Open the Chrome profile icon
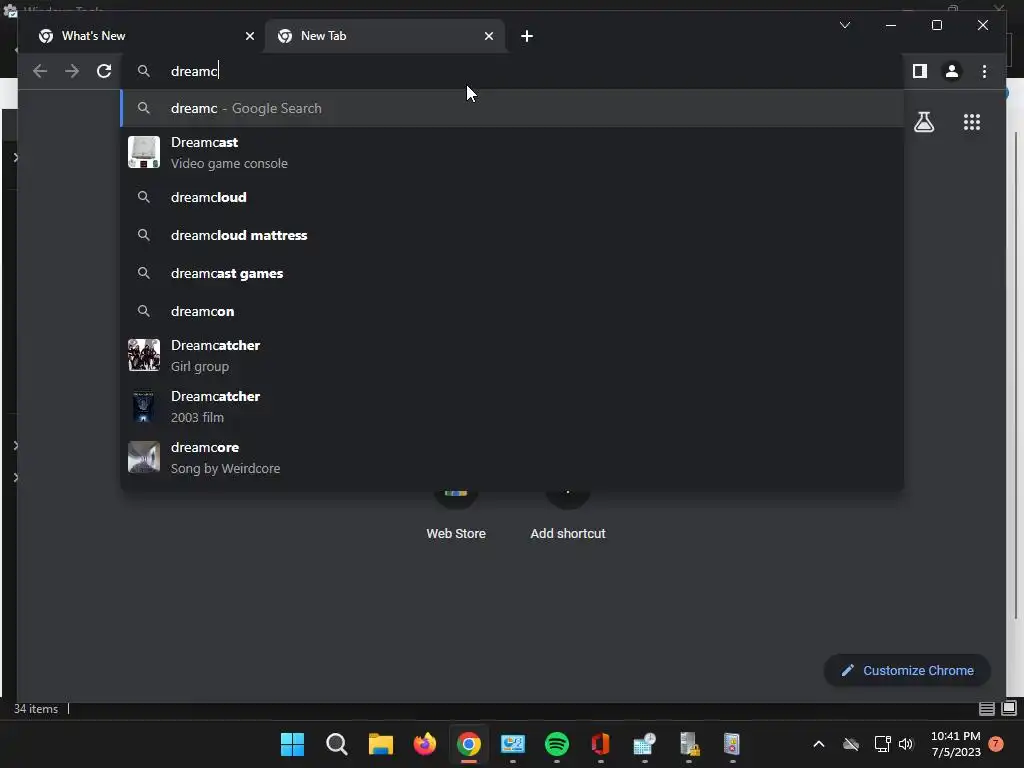 tap(952, 71)
